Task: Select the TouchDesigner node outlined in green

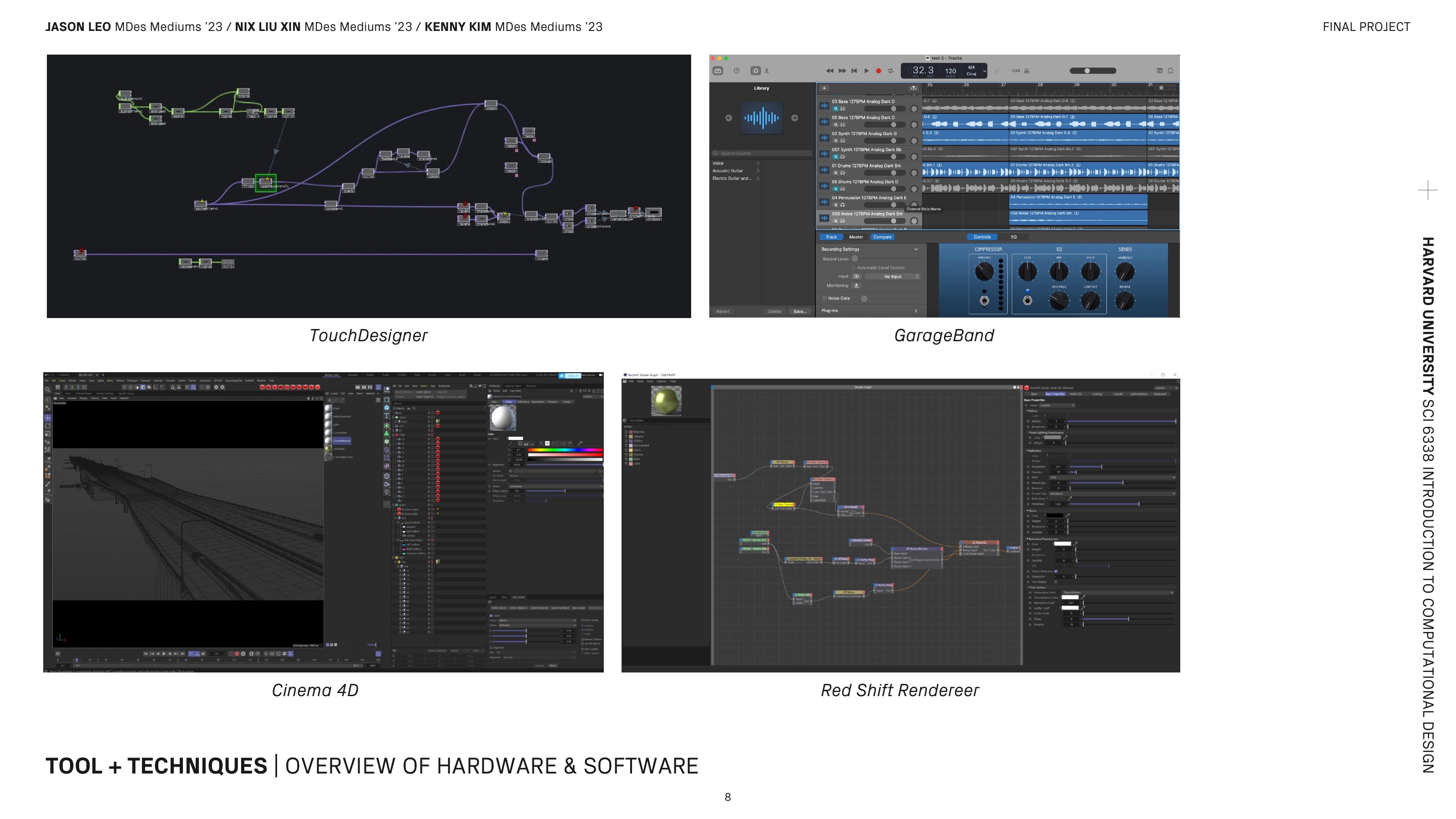Action: point(266,183)
